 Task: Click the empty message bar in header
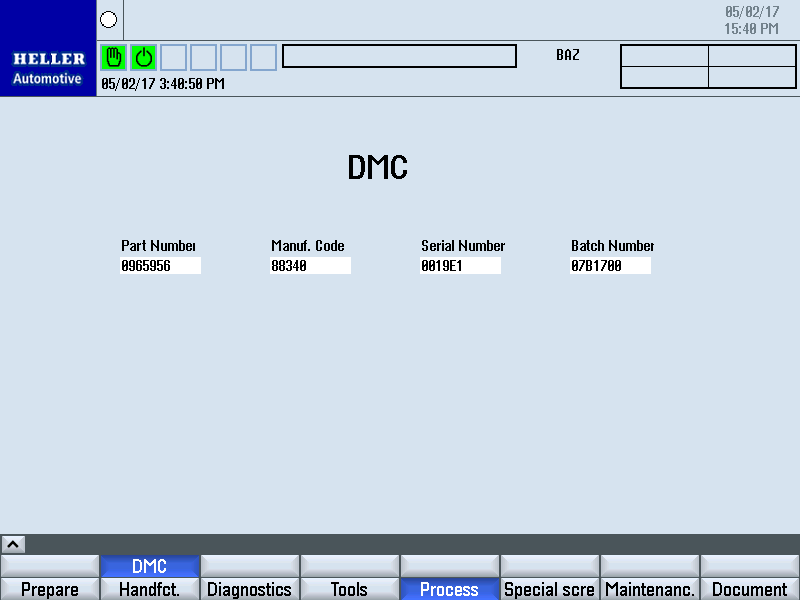tap(399, 56)
